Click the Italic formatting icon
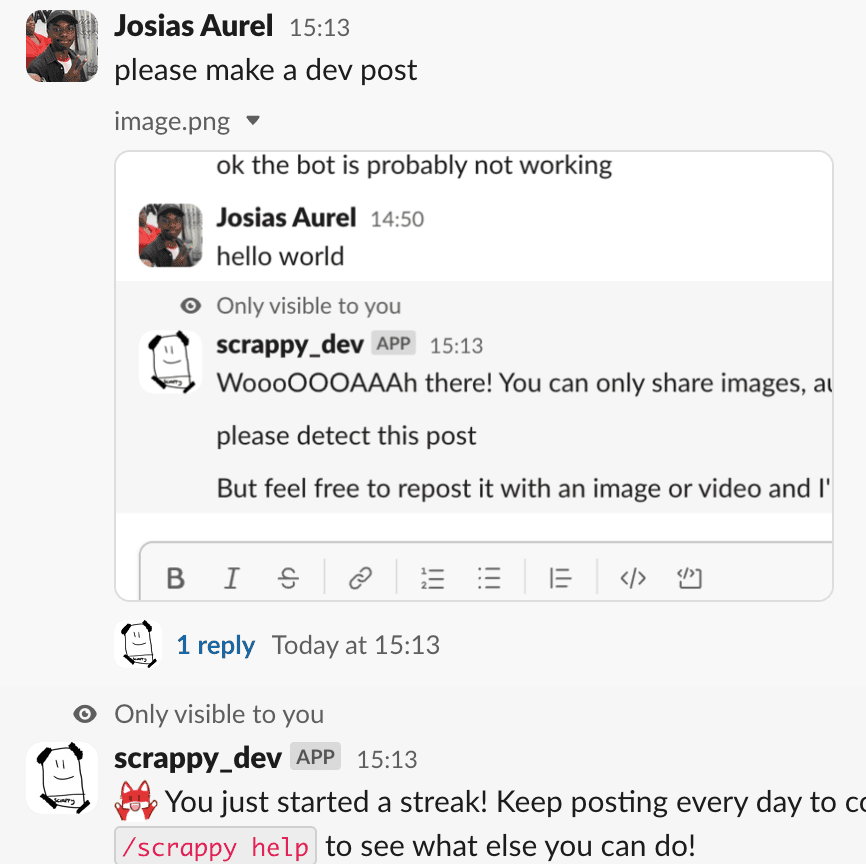 232,578
